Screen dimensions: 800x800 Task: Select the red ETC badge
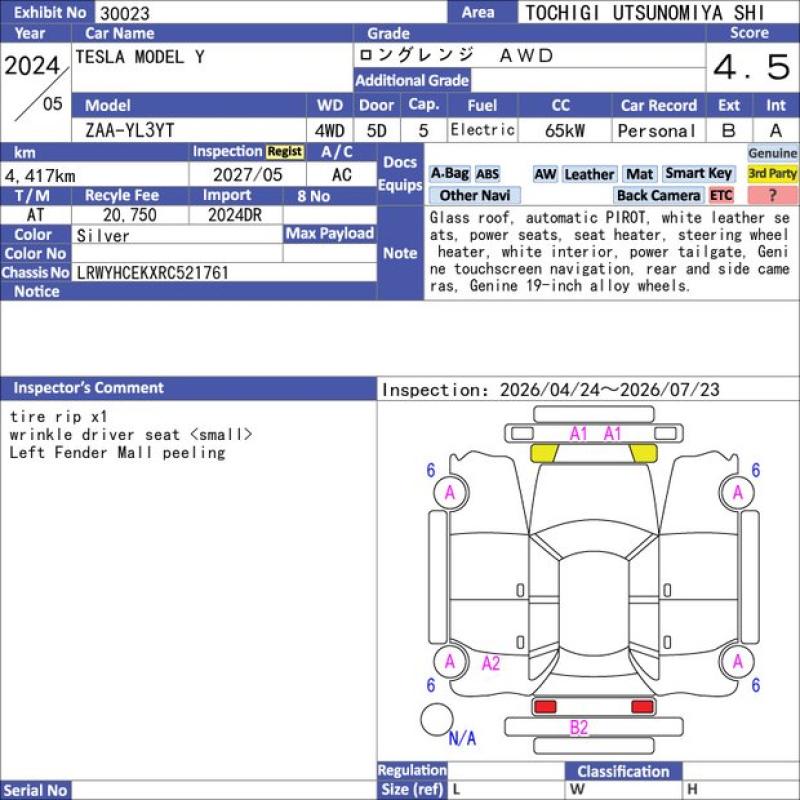click(x=721, y=195)
